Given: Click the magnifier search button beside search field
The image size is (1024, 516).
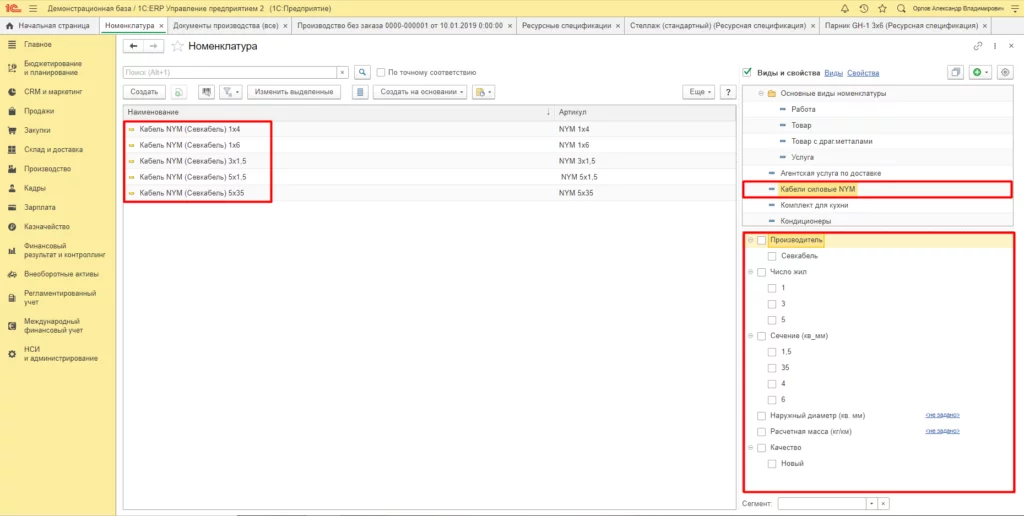Looking at the screenshot, I should 362,72.
